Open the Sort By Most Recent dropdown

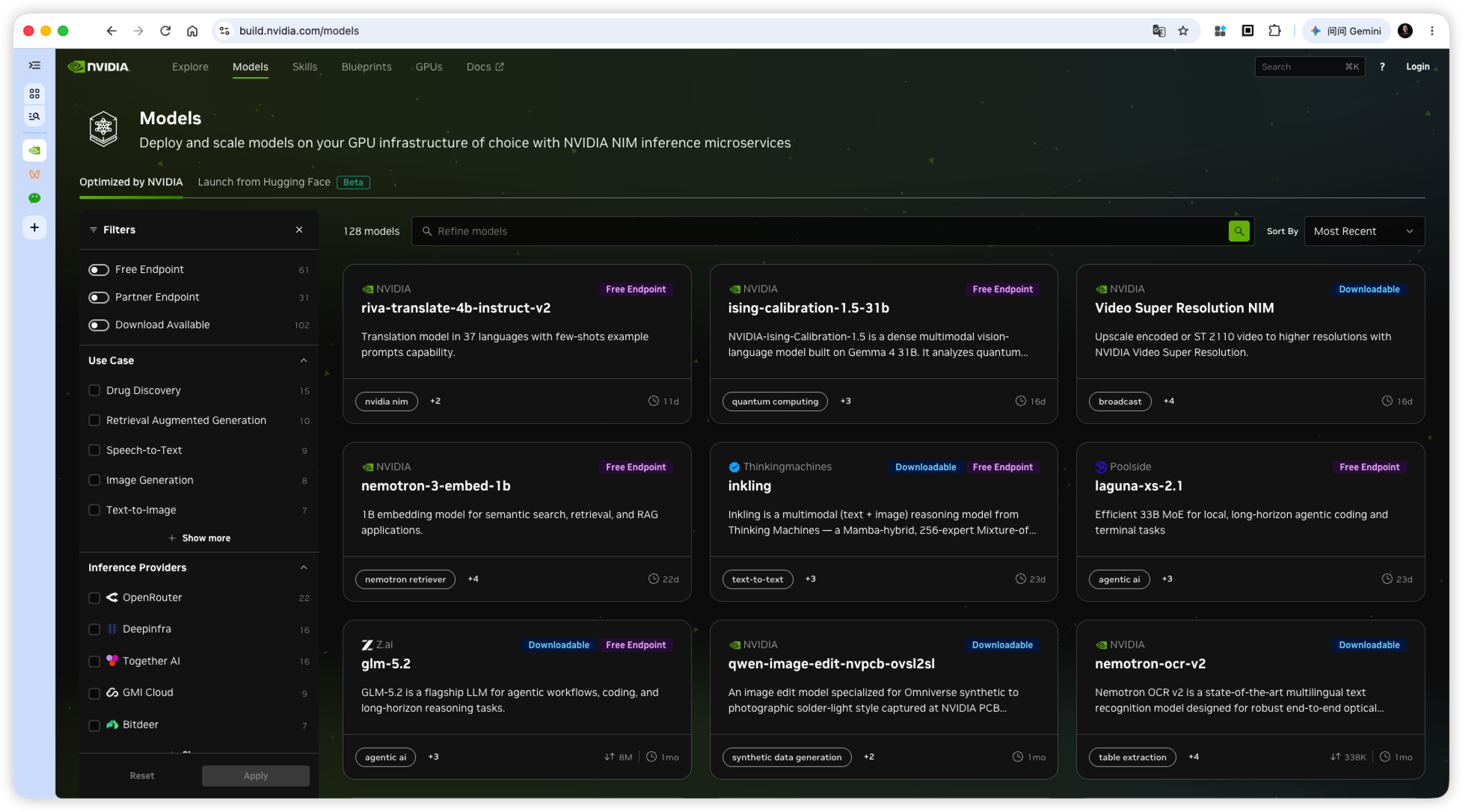[x=1364, y=231]
